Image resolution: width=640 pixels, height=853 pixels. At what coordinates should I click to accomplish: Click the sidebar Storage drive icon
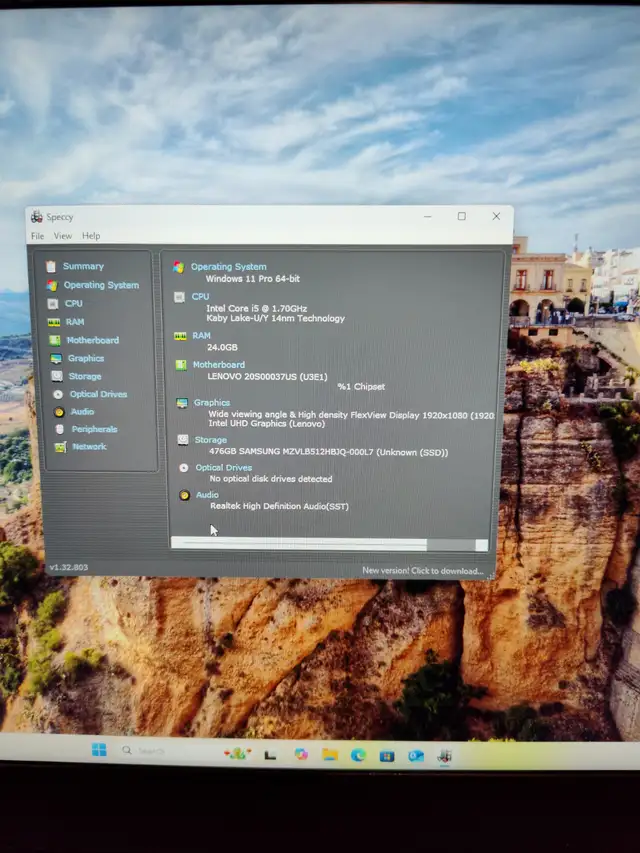click(x=57, y=376)
